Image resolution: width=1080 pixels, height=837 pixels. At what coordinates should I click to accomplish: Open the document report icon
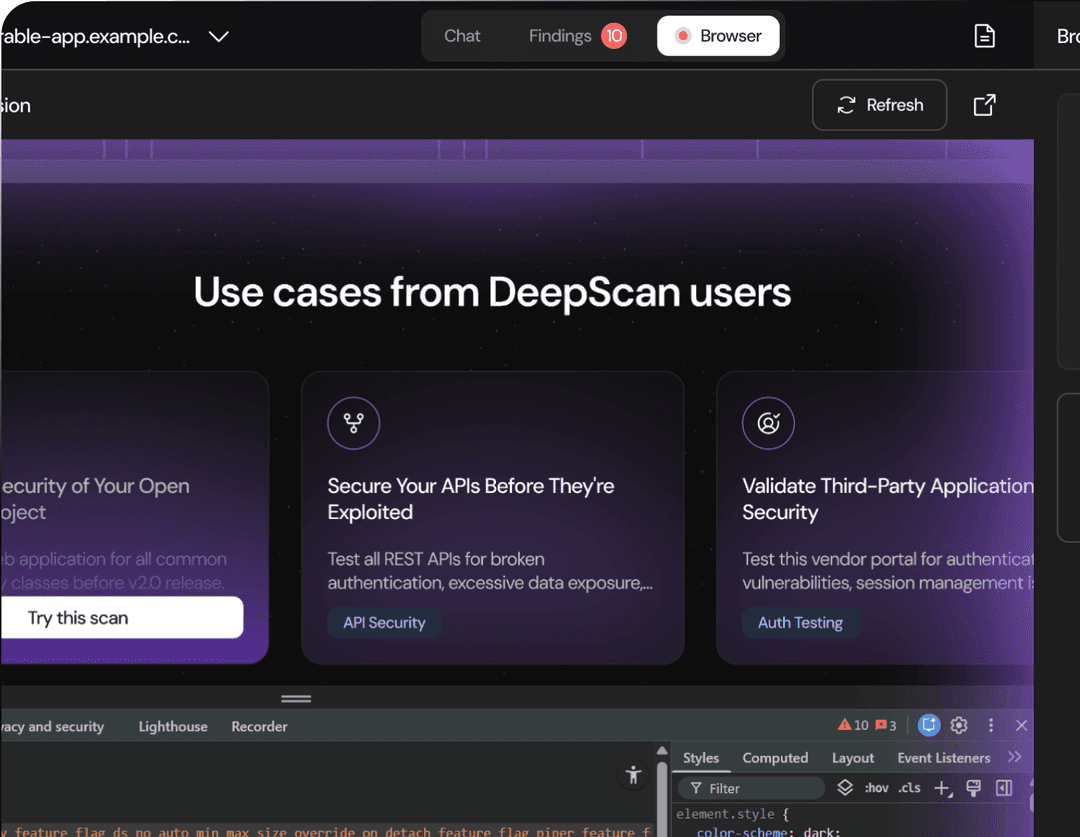(984, 36)
